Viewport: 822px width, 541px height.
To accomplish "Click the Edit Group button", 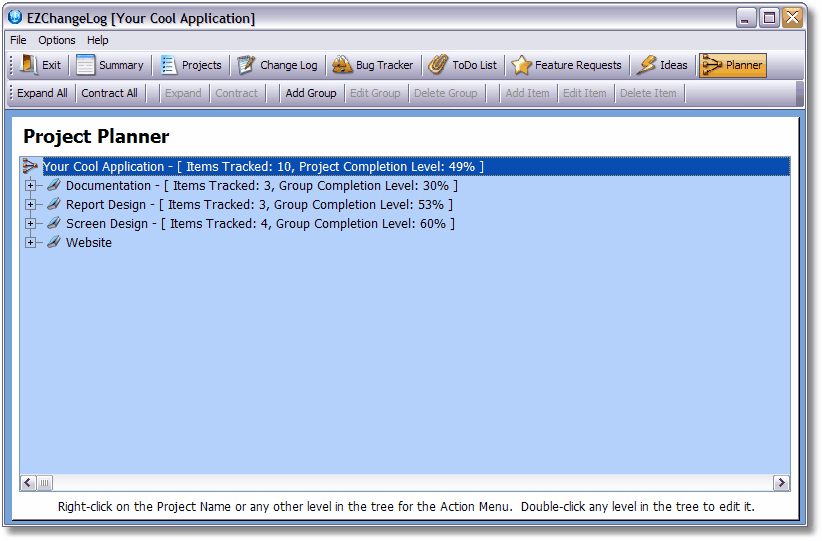I will pyautogui.click(x=375, y=93).
